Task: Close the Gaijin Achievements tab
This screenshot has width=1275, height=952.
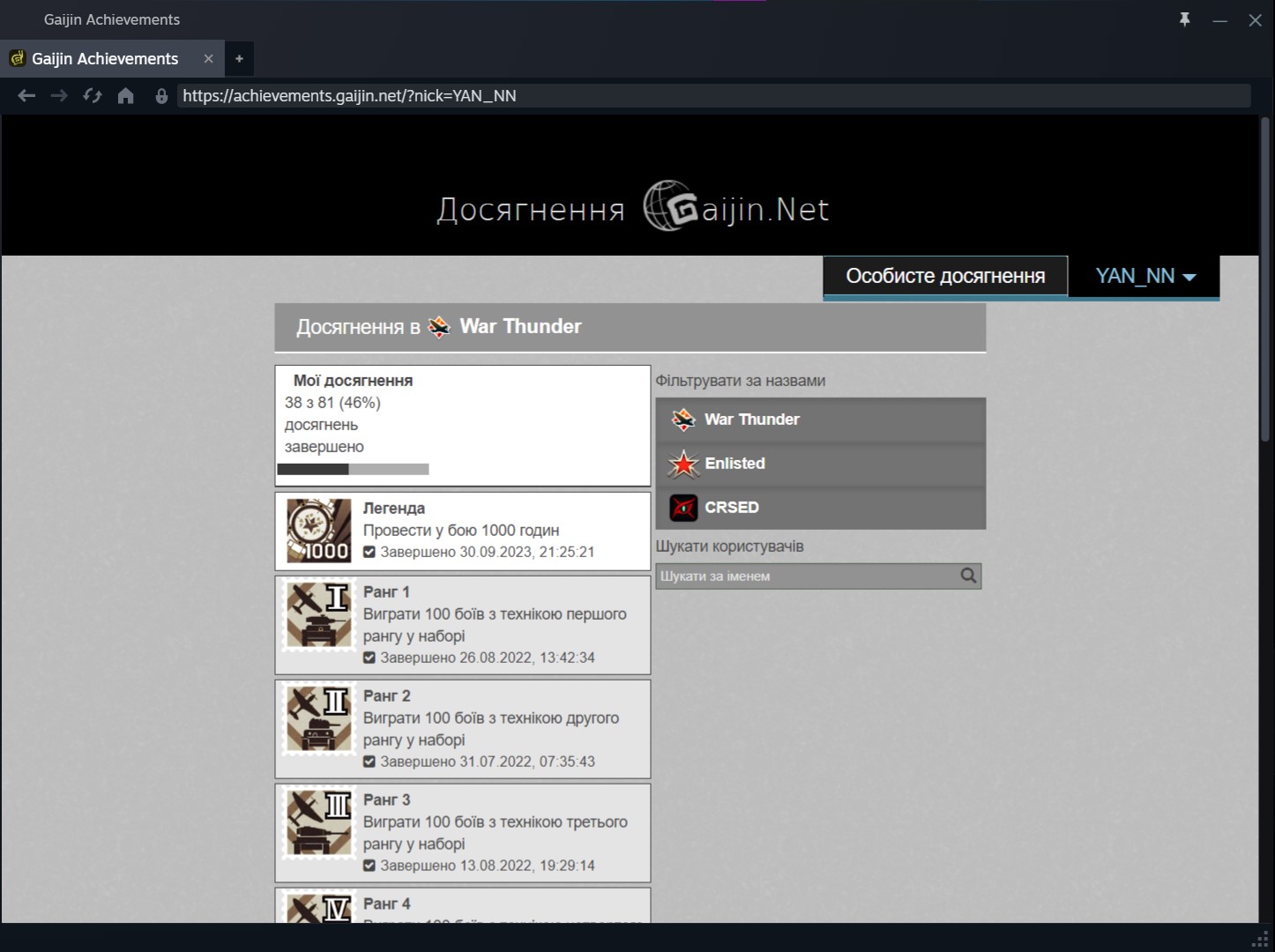Action: pos(208,59)
